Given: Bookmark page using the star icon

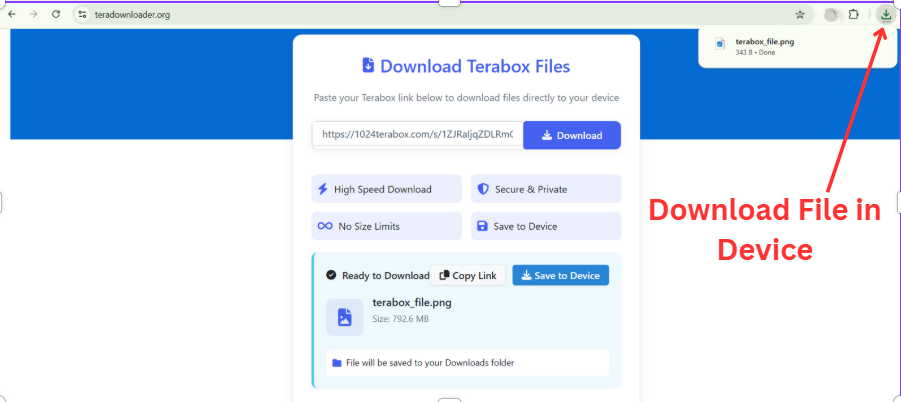Looking at the screenshot, I should coord(800,15).
